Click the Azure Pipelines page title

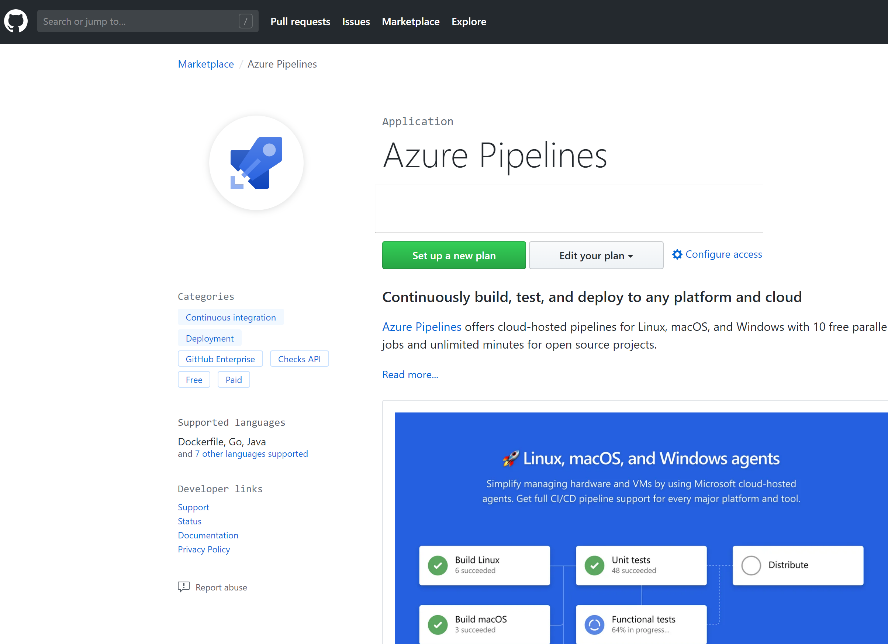(x=495, y=156)
